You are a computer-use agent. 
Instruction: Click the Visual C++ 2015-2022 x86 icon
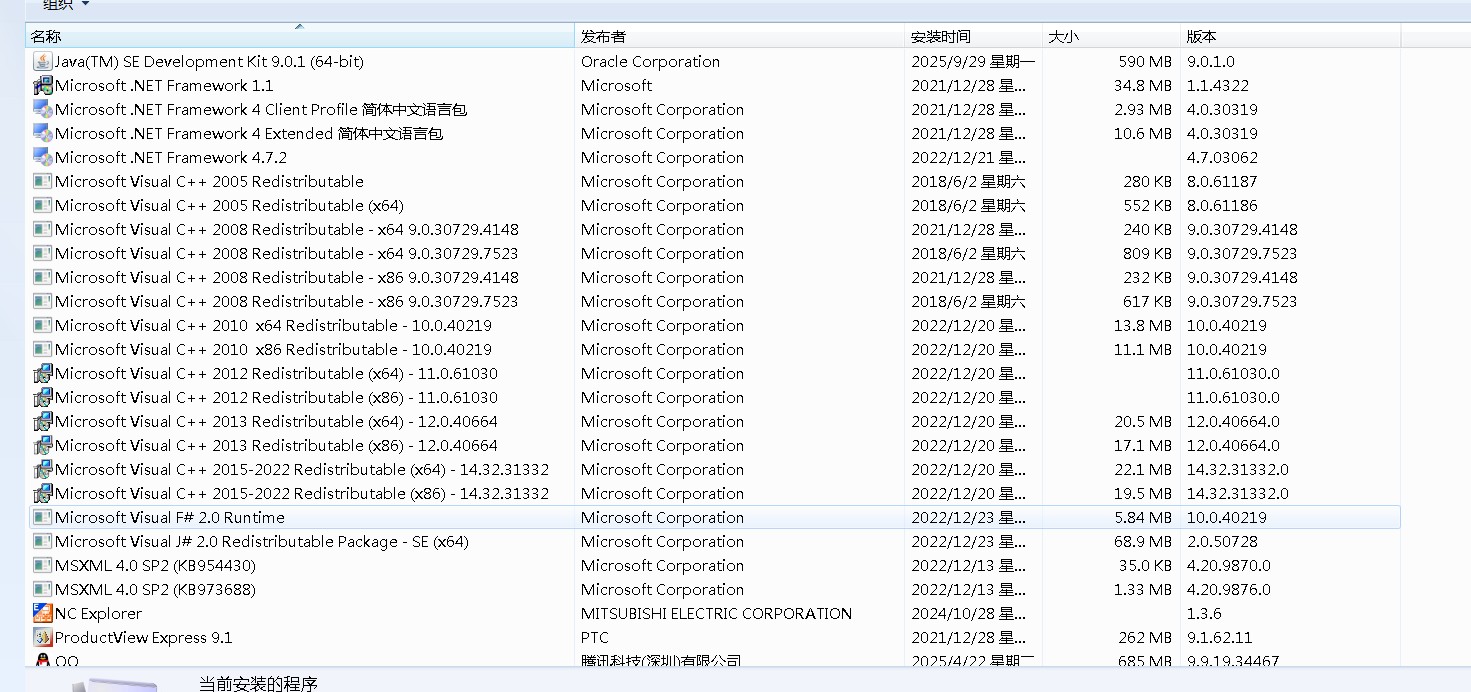click(42, 494)
